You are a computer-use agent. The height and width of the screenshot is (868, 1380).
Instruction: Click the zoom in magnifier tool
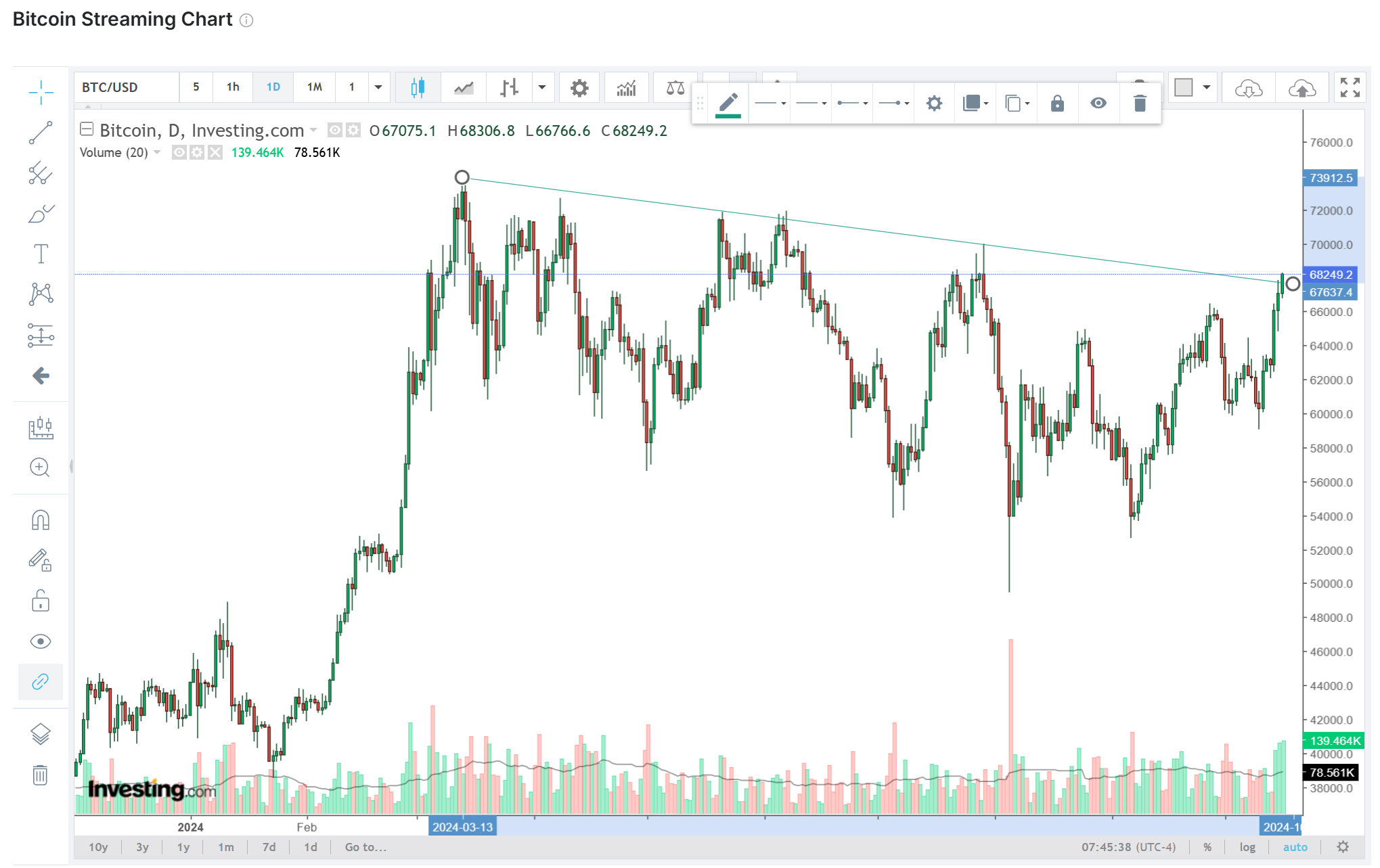[40, 467]
